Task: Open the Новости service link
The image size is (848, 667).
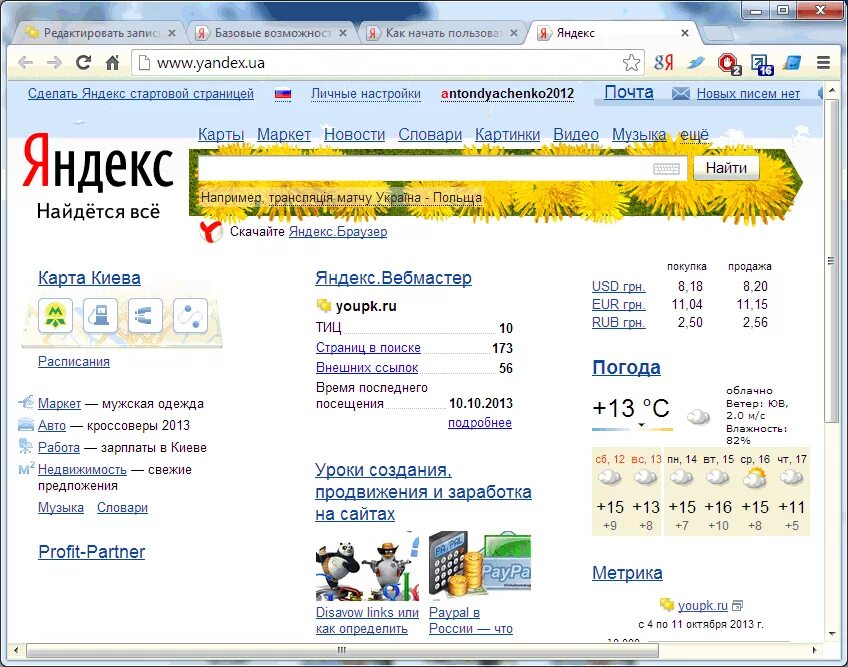Action: (354, 134)
